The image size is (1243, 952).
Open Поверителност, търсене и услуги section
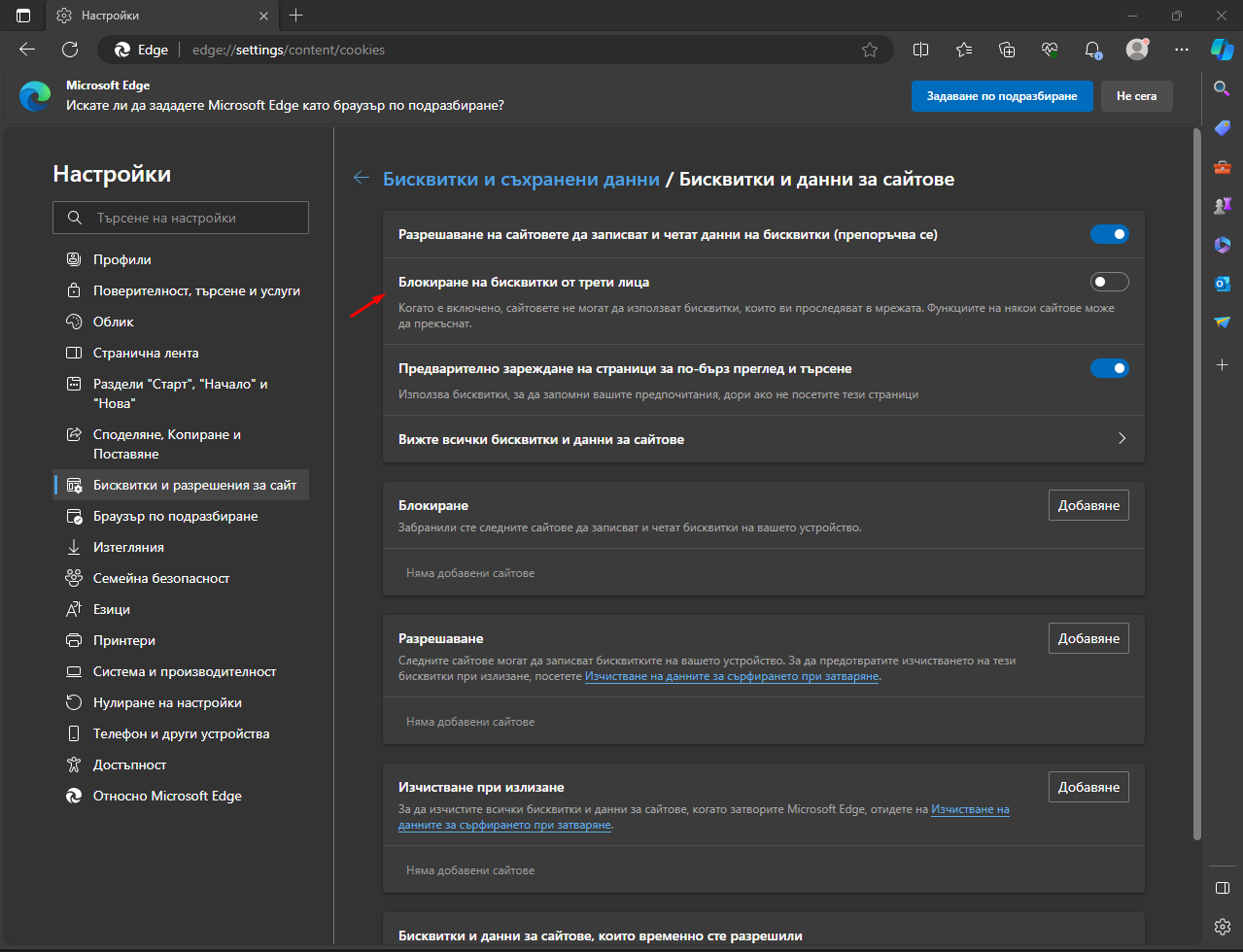coord(181,290)
